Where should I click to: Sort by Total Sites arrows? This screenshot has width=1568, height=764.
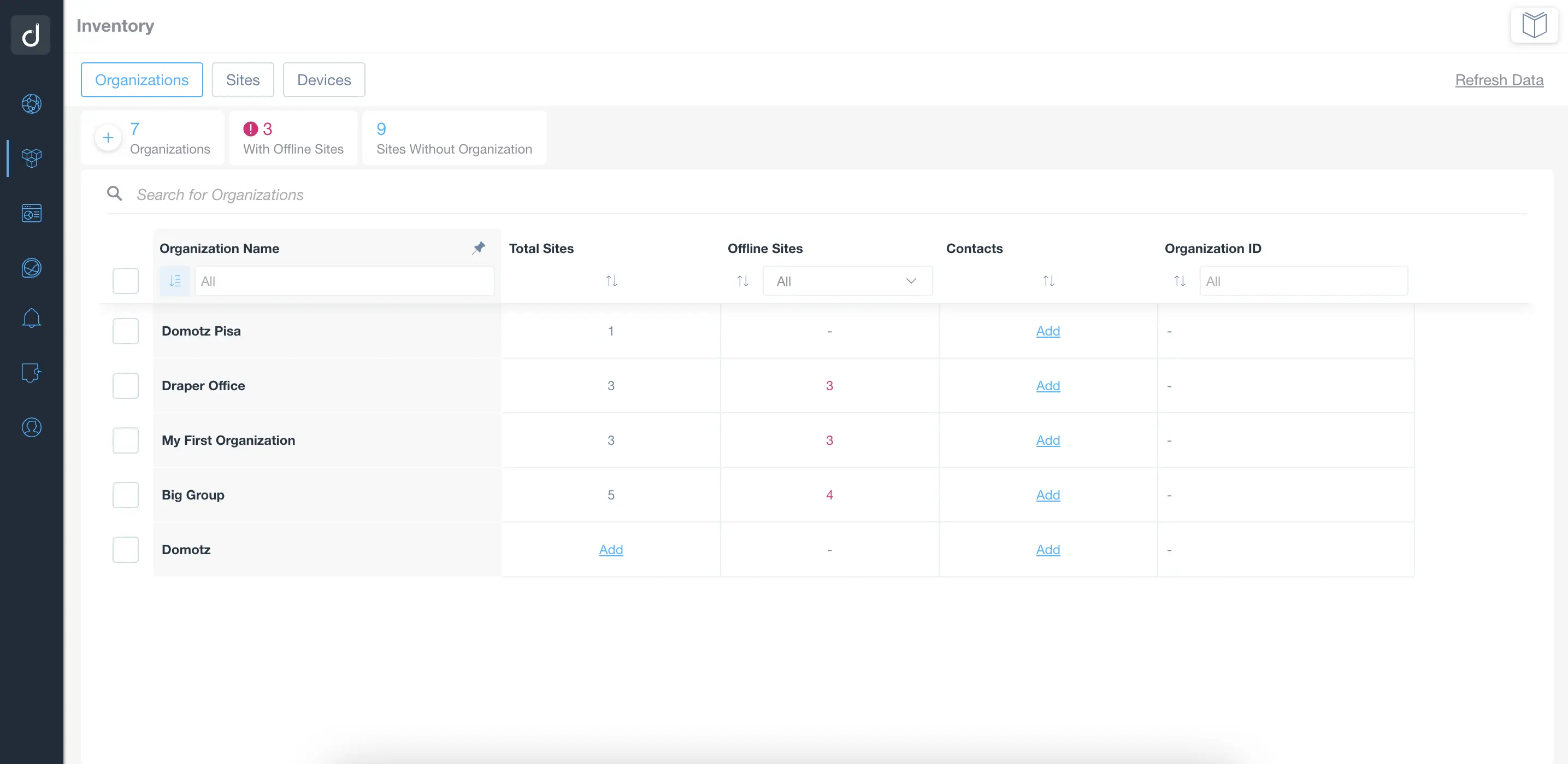click(611, 281)
